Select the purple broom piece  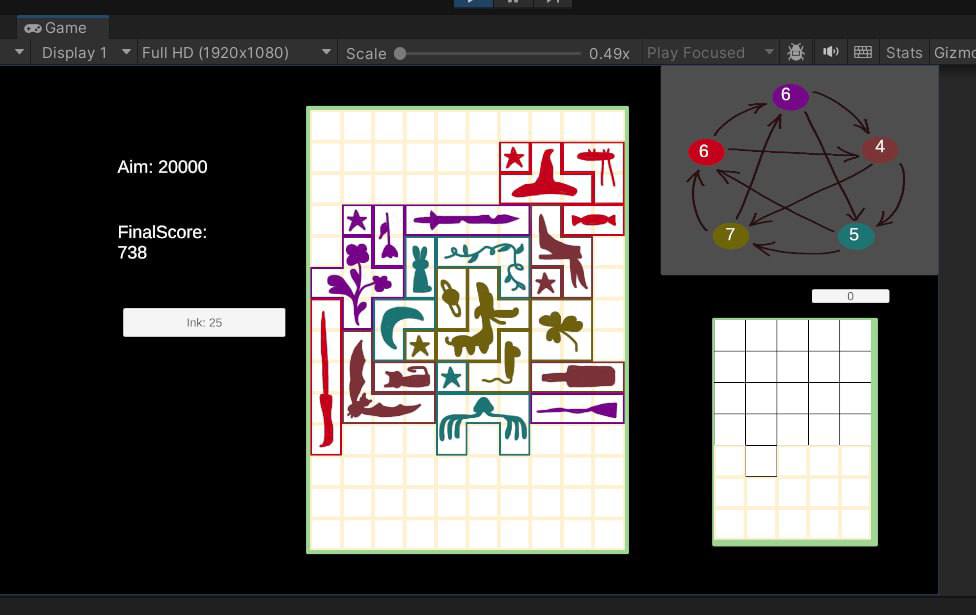tap(577, 408)
